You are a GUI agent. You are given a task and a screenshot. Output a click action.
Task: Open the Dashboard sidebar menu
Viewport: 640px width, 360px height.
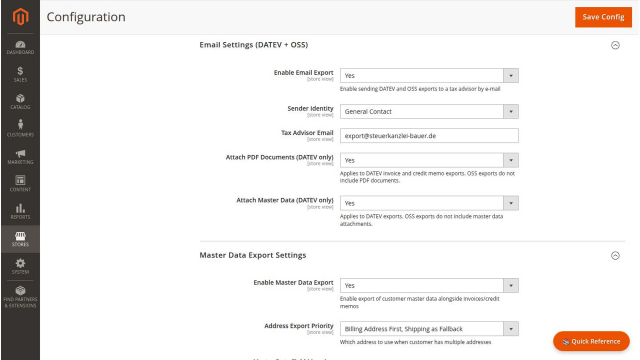pyautogui.click(x=20, y=48)
